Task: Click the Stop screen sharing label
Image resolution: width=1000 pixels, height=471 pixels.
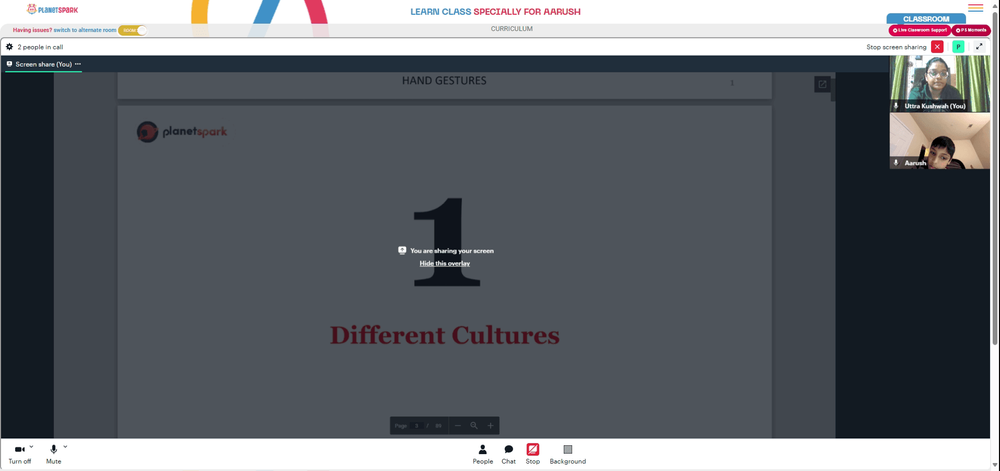Action: tap(896, 47)
